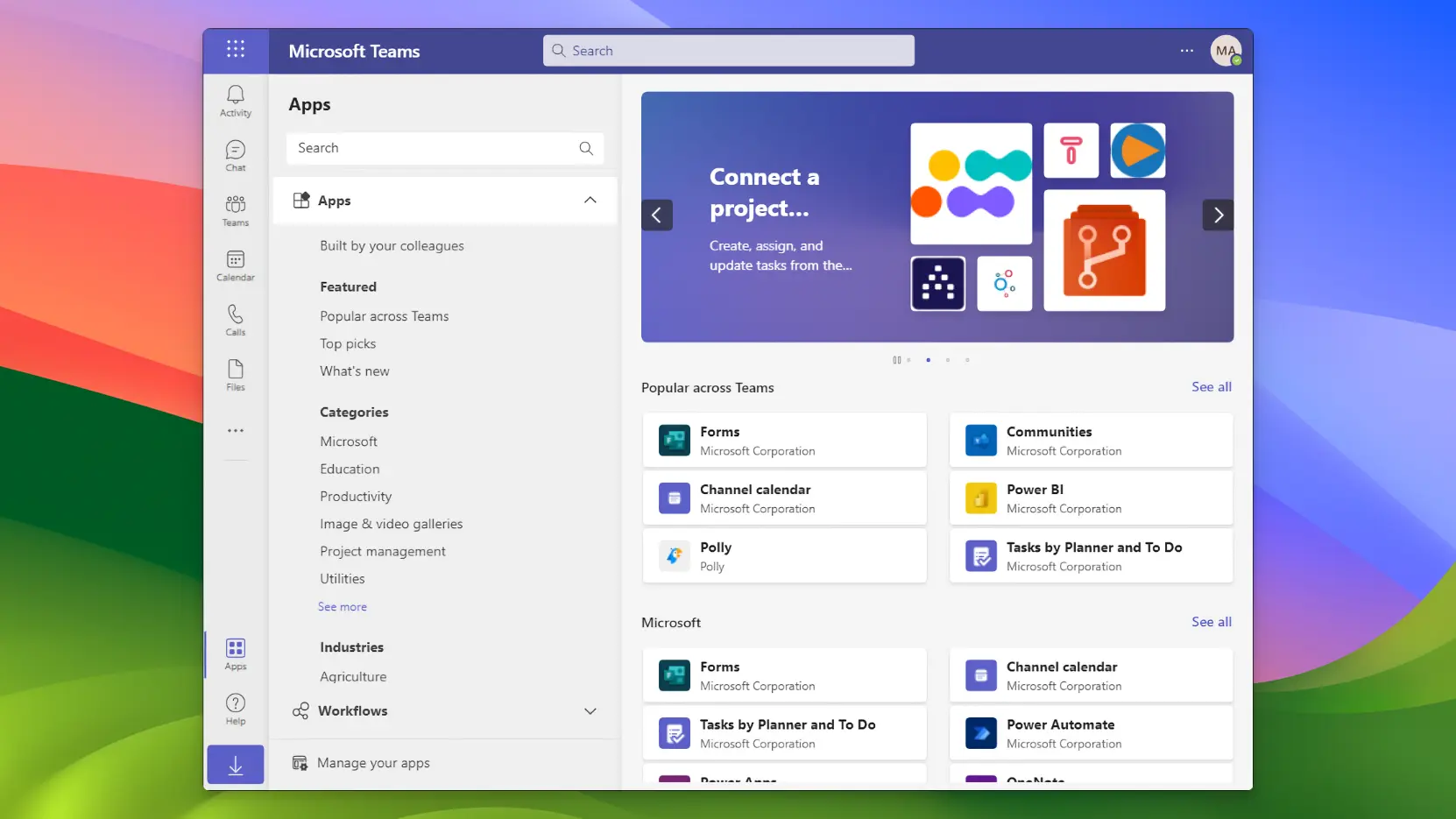Open the Activity icon in the sidebar
Viewport: 1456px width, 819px height.
(x=235, y=100)
